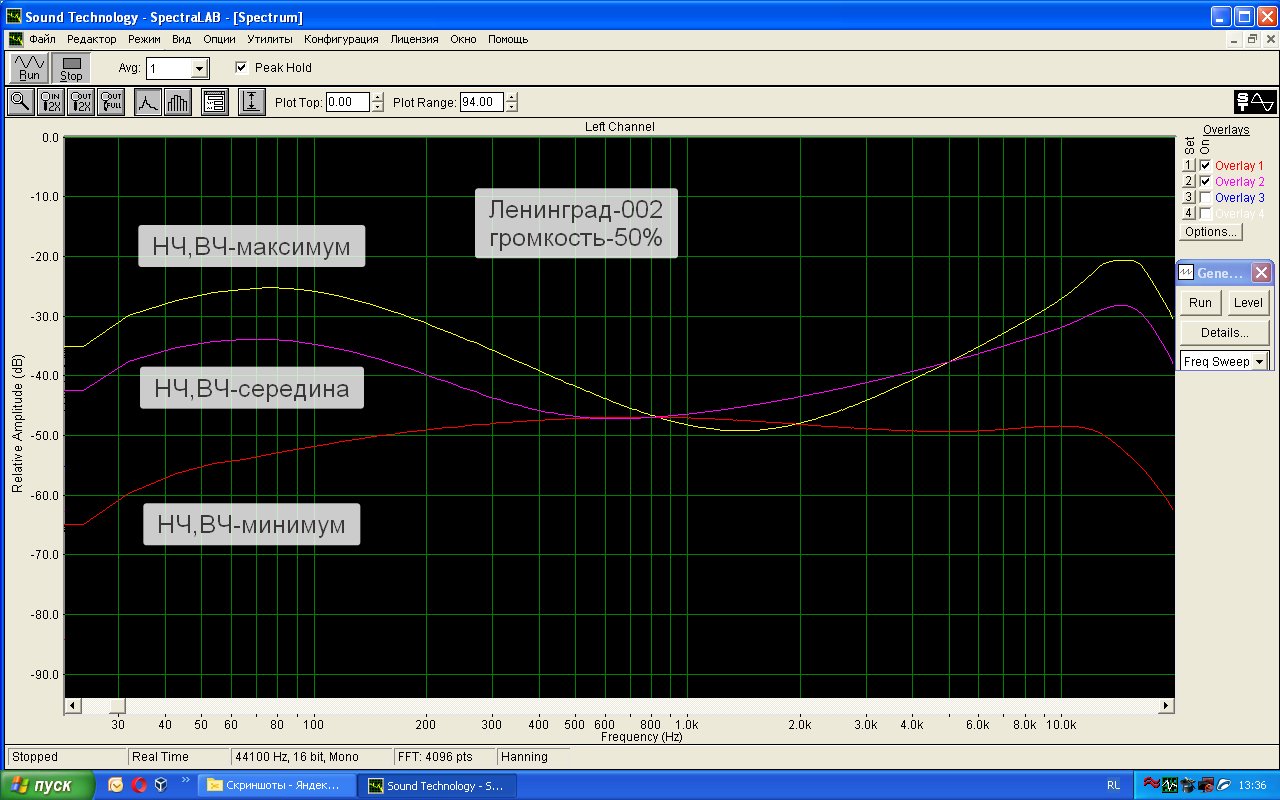1280x800 pixels.
Task: Expand the Quick Launch overflow chevron
Action: [185, 779]
